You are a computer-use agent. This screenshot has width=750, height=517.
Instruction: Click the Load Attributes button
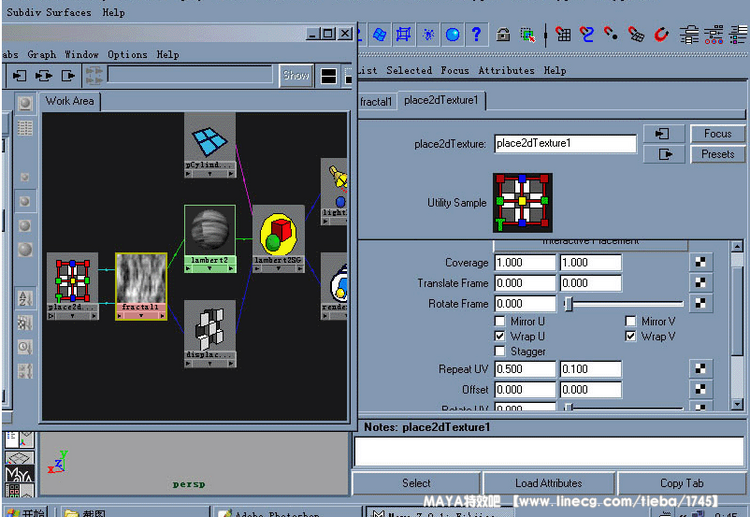[549, 483]
